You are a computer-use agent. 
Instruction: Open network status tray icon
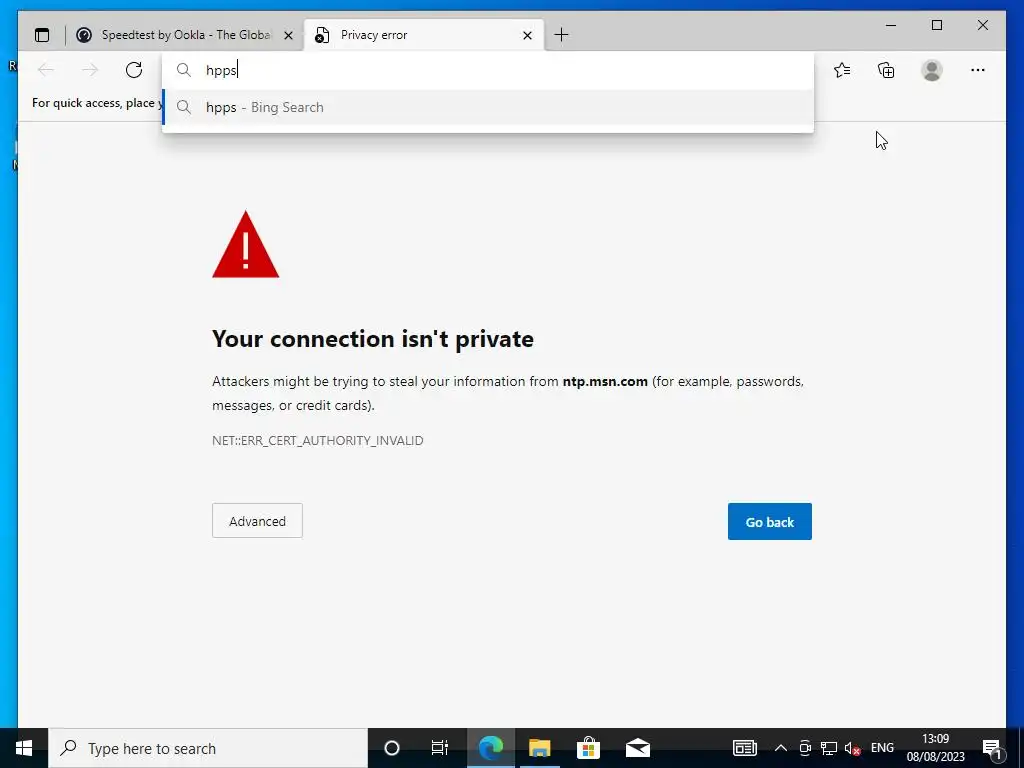pos(829,748)
